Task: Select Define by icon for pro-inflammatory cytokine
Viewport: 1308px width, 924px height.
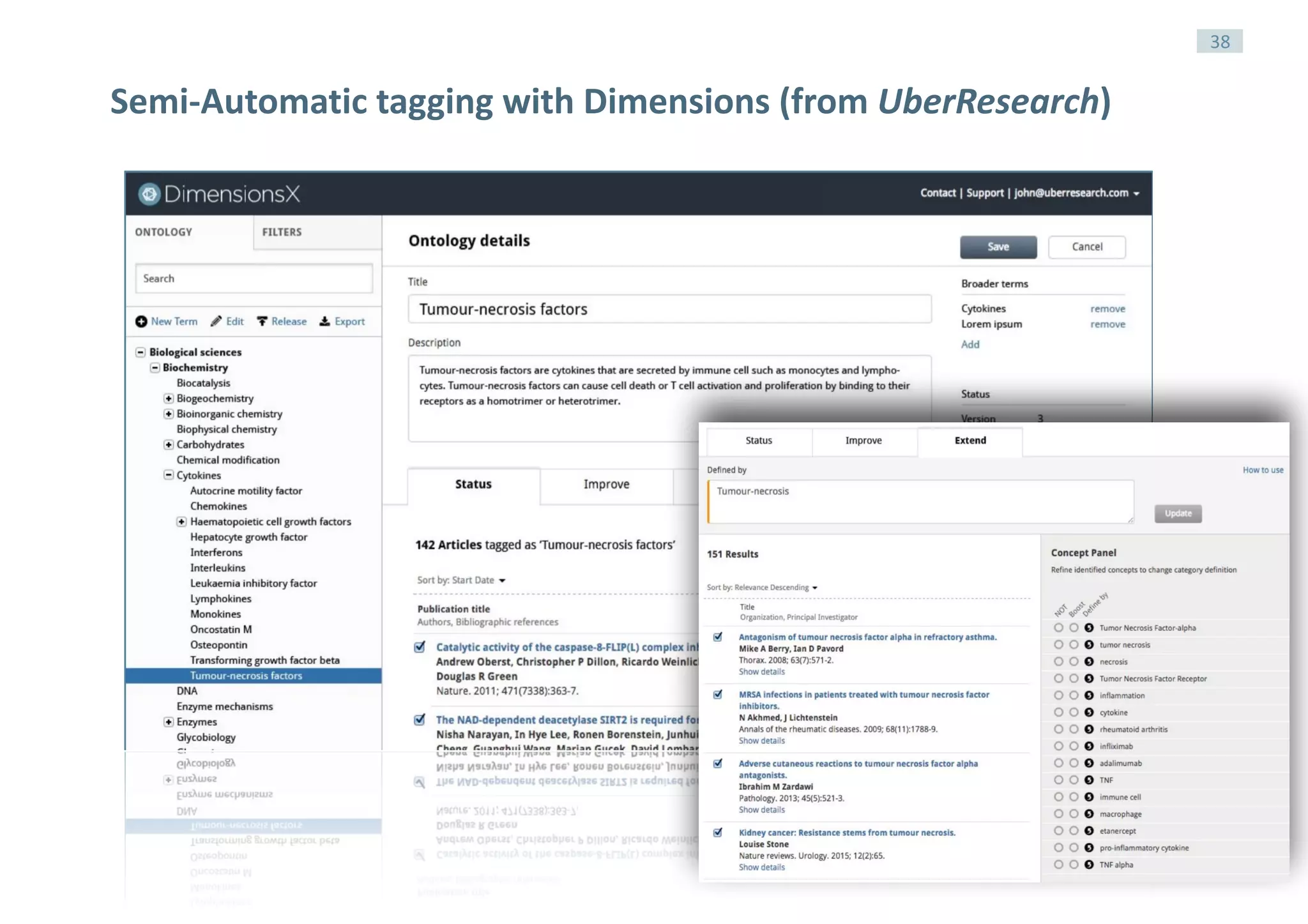Action: (1089, 848)
